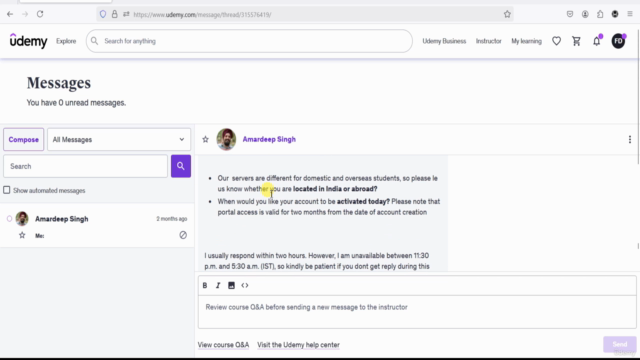Image resolution: width=640 pixels, height=360 pixels.
Task: Open the wishlist heart icon
Action: point(556,41)
